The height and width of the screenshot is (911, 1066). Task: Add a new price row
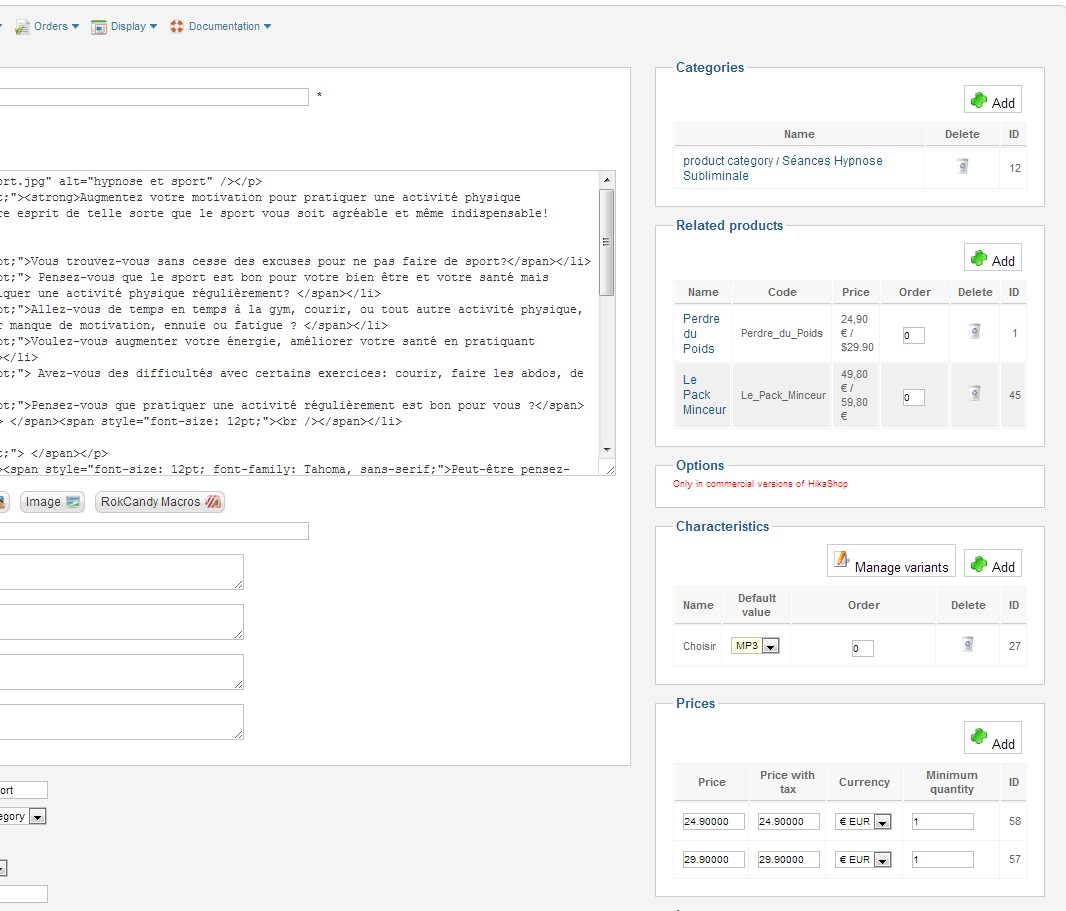click(x=993, y=742)
